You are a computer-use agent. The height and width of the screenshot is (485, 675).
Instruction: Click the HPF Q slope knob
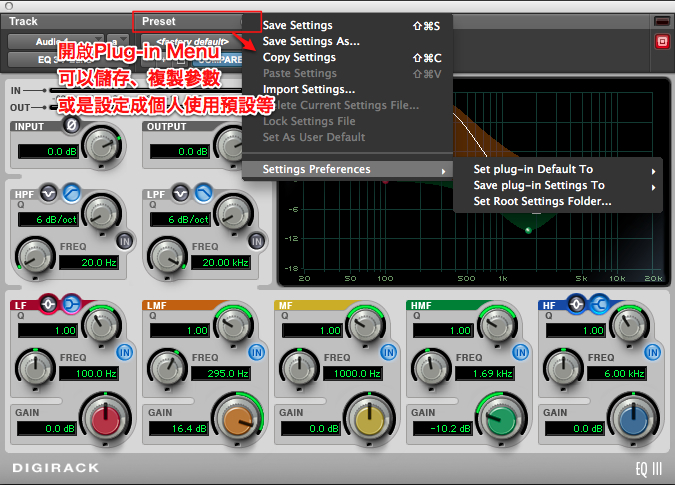(x=102, y=214)
